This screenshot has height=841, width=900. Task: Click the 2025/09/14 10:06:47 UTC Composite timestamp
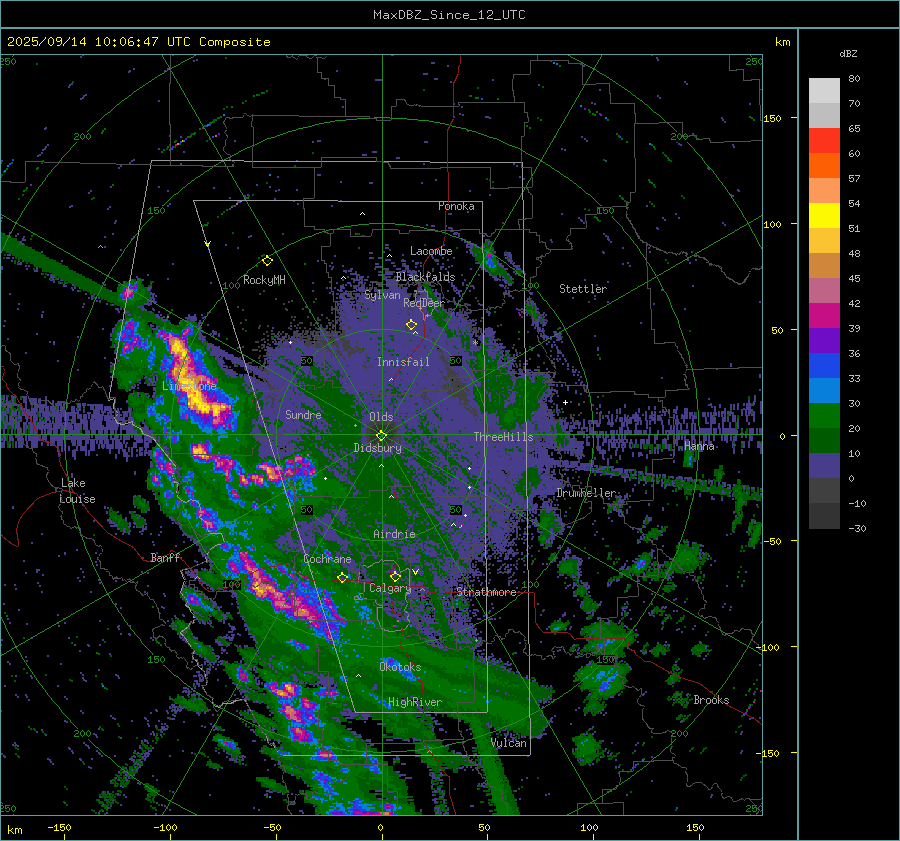click(138, 42)
